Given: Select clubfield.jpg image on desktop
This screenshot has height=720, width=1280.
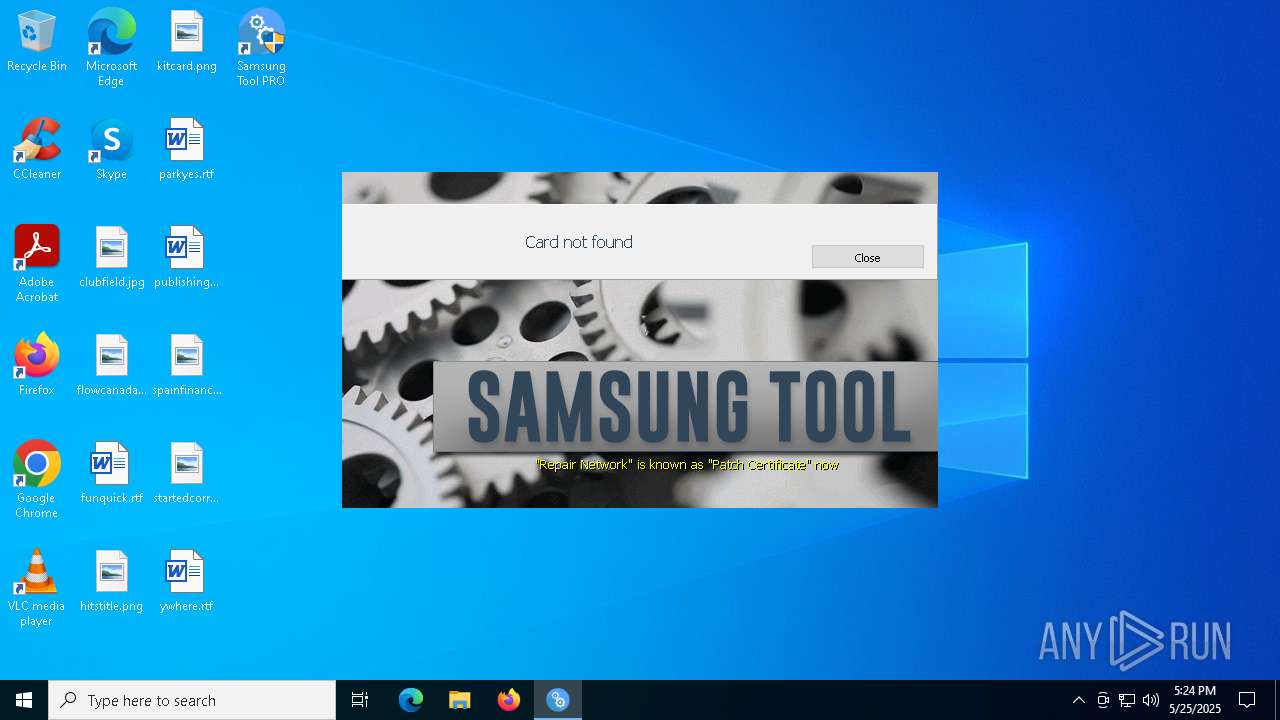Looking at the screenshot, I should [112, 258].
